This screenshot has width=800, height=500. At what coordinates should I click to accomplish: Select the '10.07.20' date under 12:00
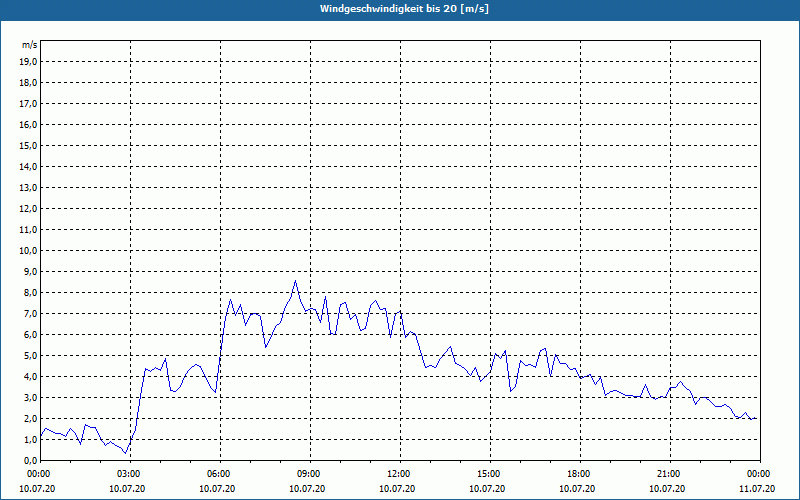(397, 489)
